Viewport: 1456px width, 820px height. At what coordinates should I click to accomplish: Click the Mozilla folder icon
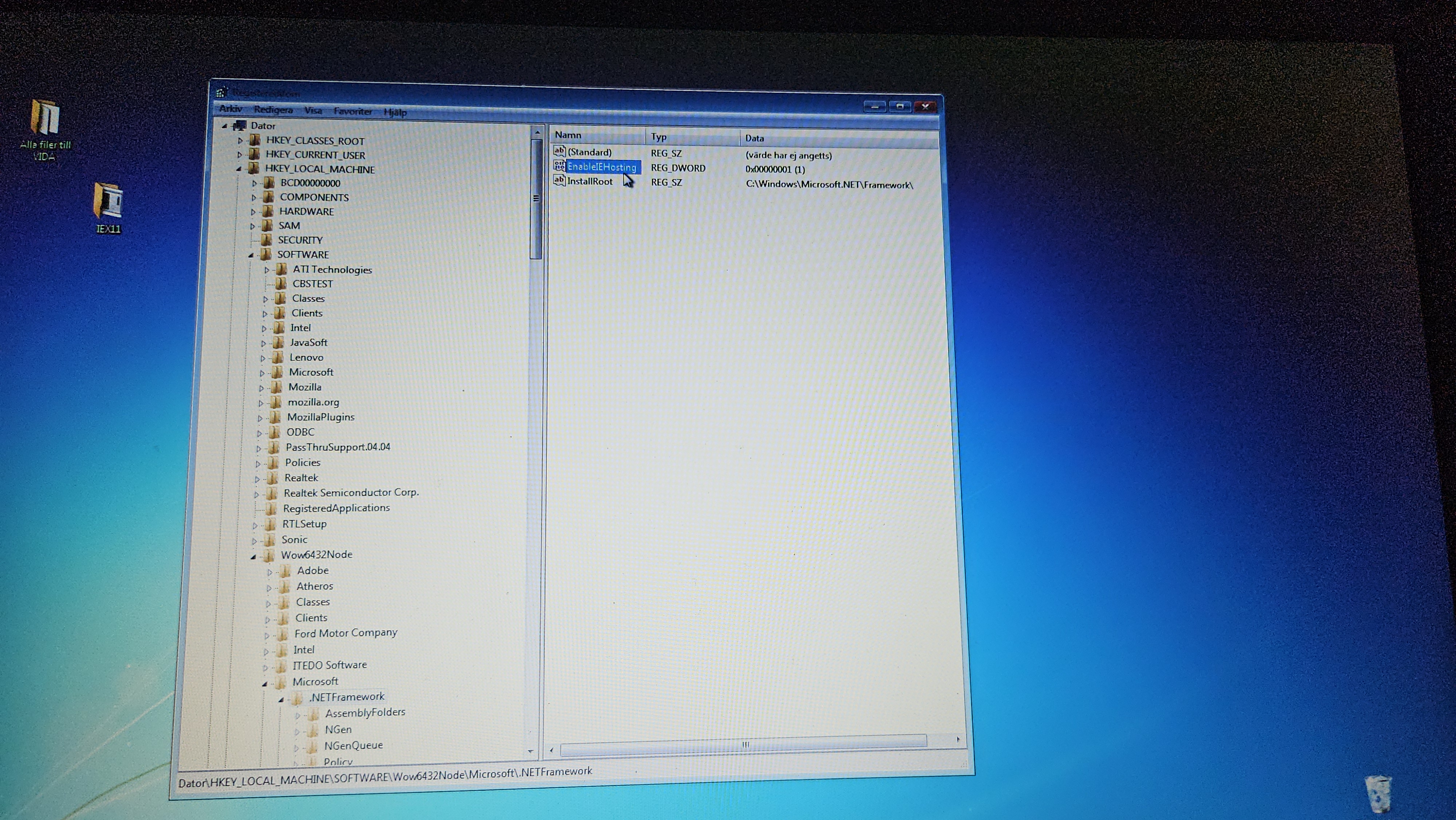coord(276,387)
